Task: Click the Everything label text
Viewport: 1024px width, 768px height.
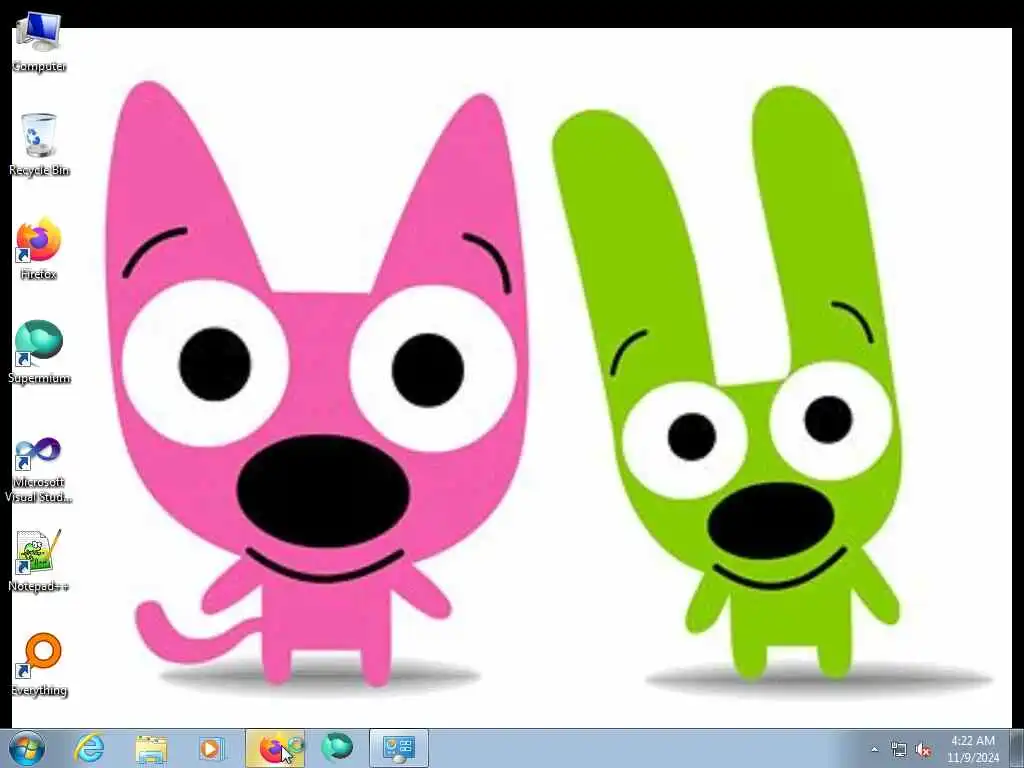Action: [39, 690]
